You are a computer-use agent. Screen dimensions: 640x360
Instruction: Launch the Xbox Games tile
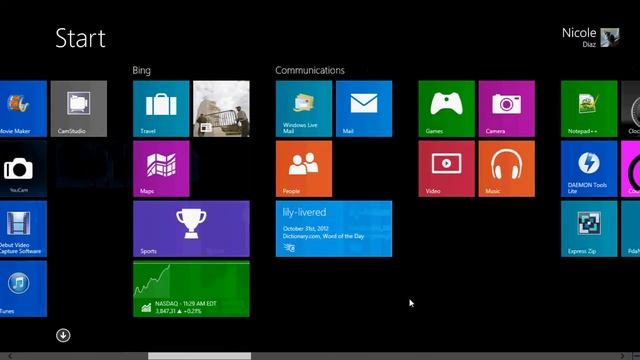click(x=447, y=109)
